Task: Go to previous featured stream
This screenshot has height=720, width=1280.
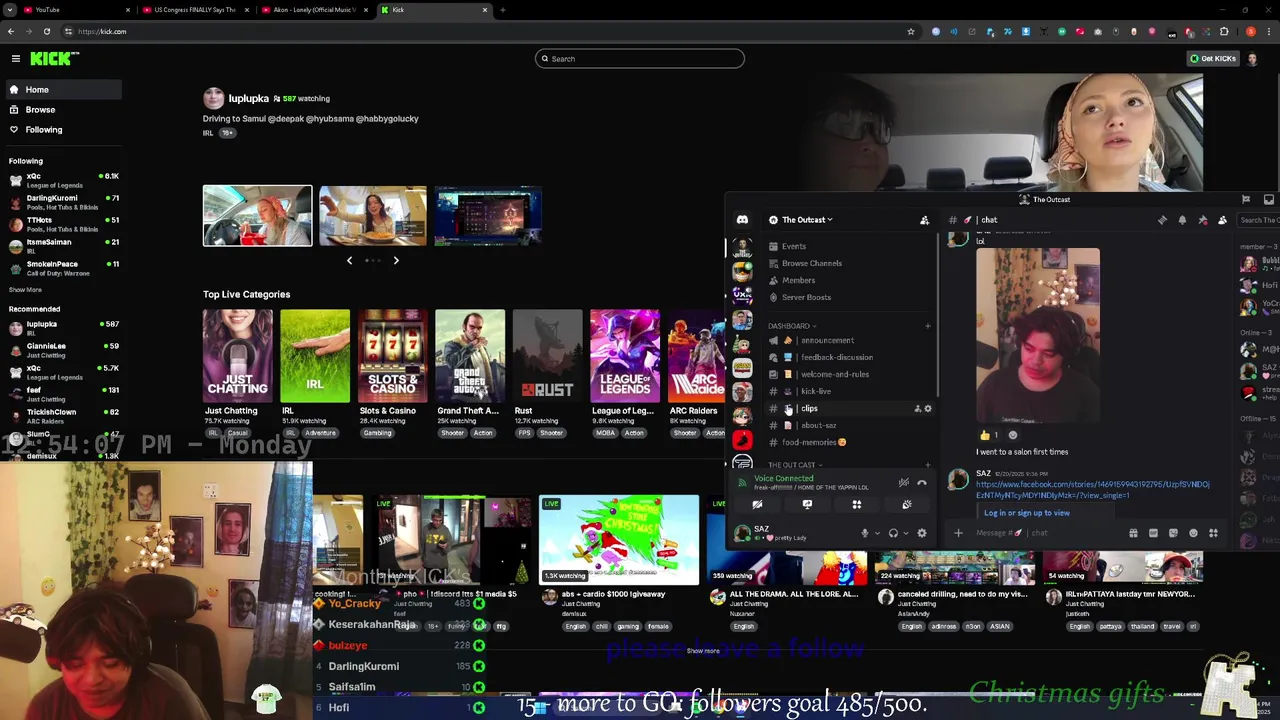Action: point(349,261)
